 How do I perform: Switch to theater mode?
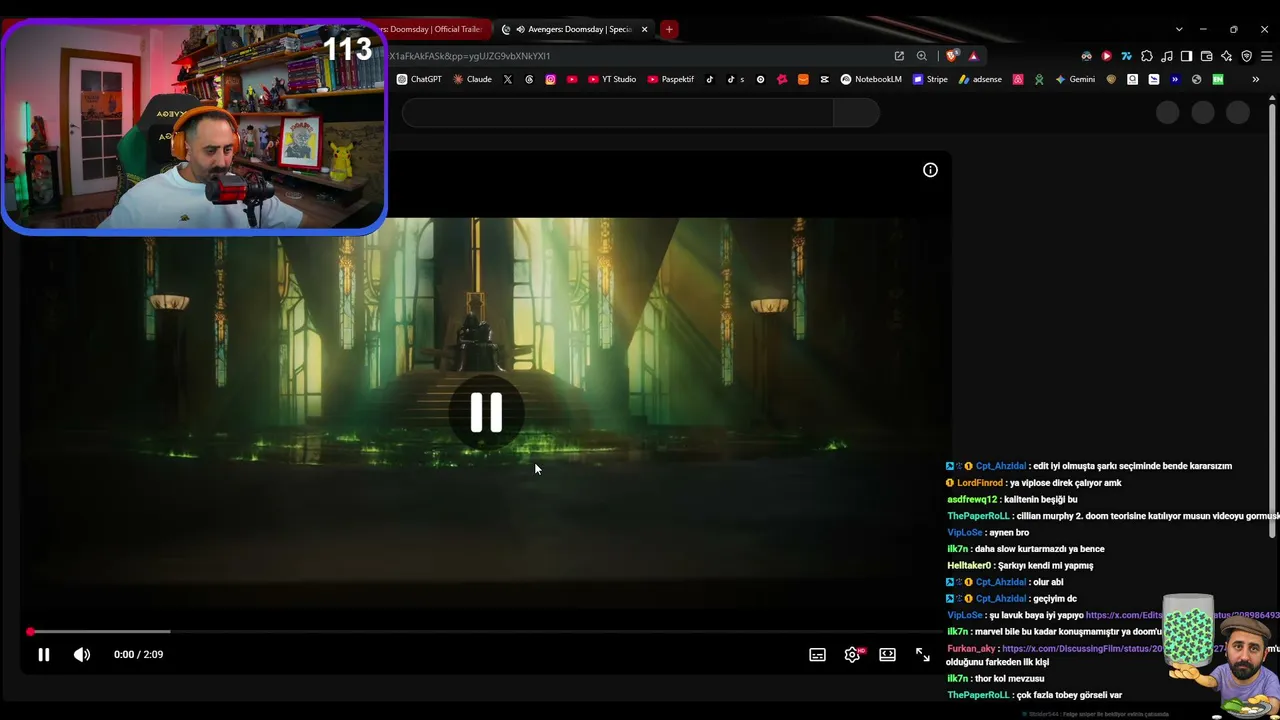[x=887, y=655]
